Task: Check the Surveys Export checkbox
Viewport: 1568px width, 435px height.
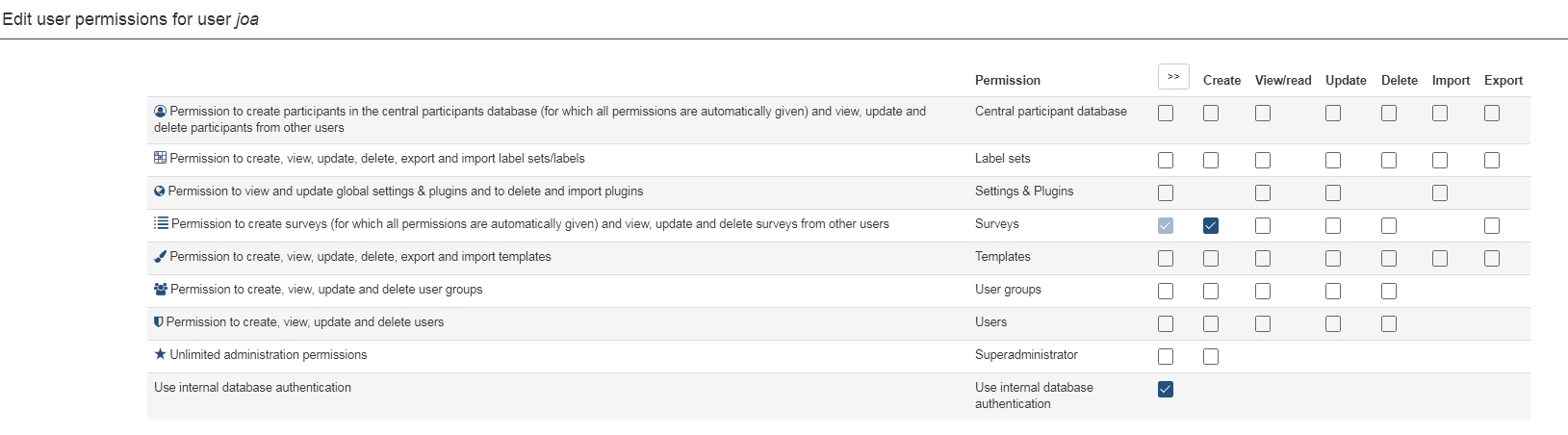Action: pos(1492,225)
